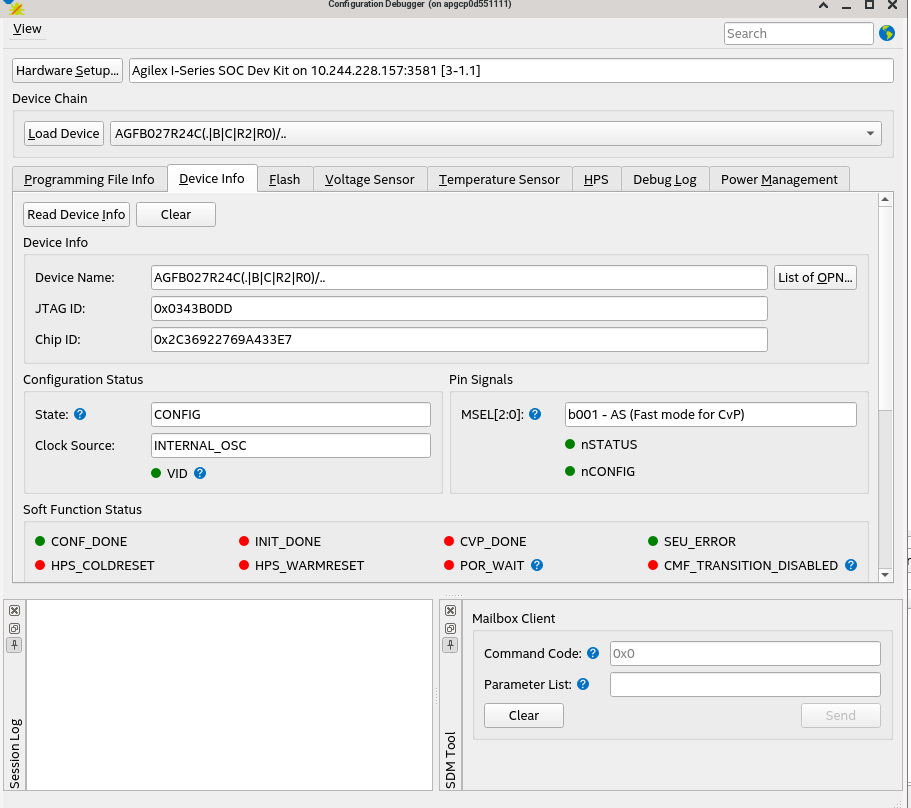The height and width of the screenshot is (808, 911).
Task: Click the Command Code input field
Action: pyautogui.click(x=744, y=653)
